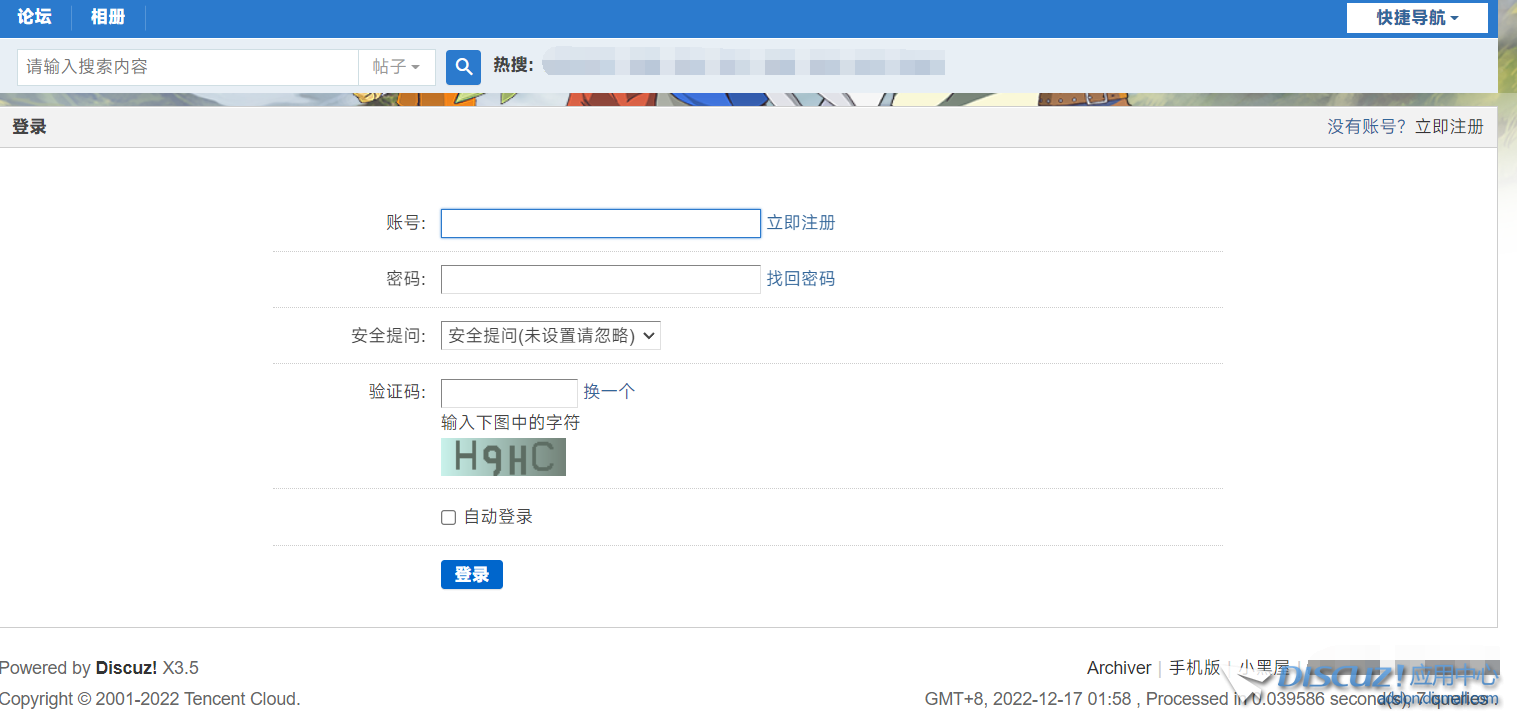Open the Archiver footer link

pyautogui.click(x=1118, y=668)
